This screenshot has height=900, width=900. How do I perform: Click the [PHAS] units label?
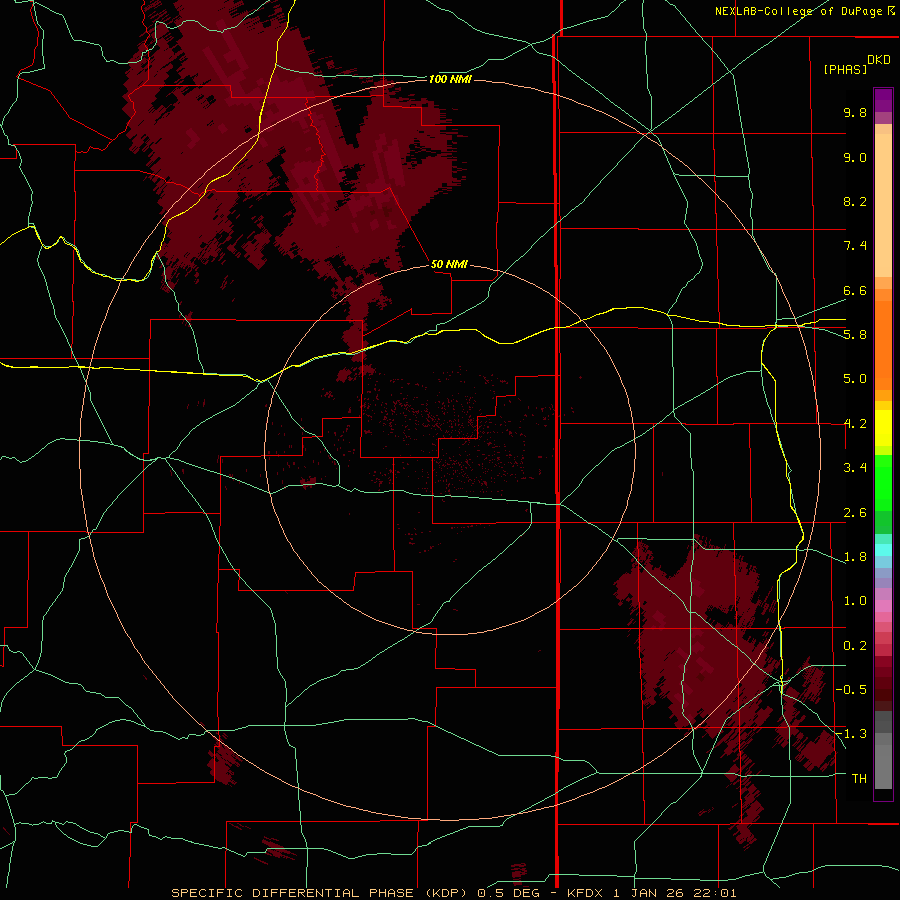845,70
